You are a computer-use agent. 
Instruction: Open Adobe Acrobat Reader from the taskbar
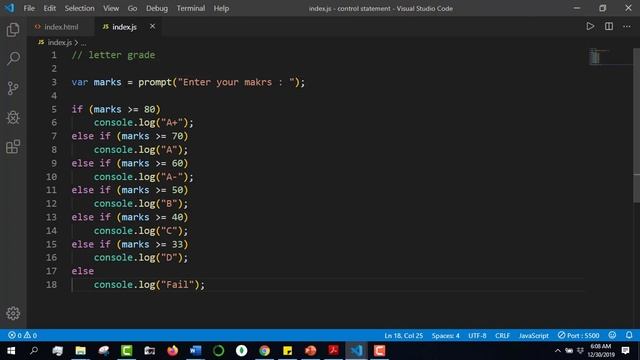click(333, 351)
